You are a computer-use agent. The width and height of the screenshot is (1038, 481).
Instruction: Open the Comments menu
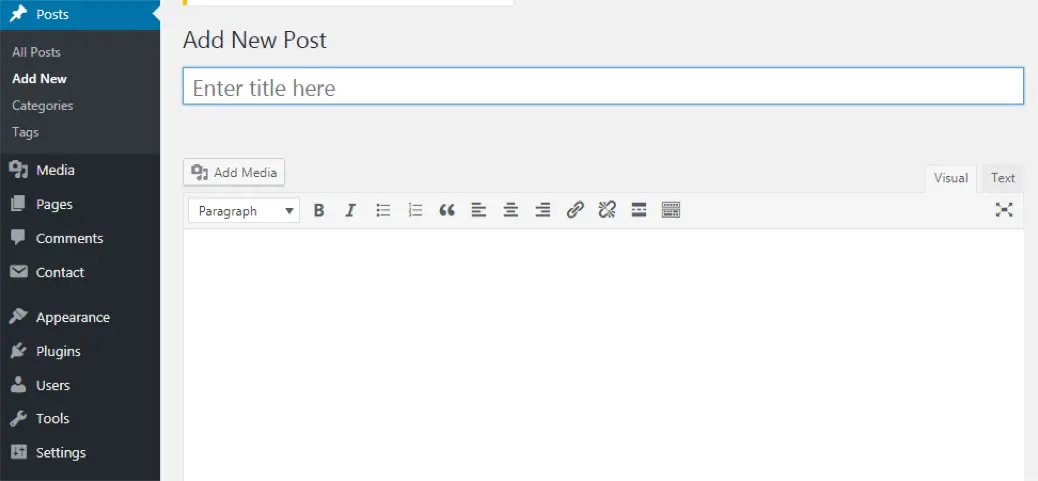[79, 238]
